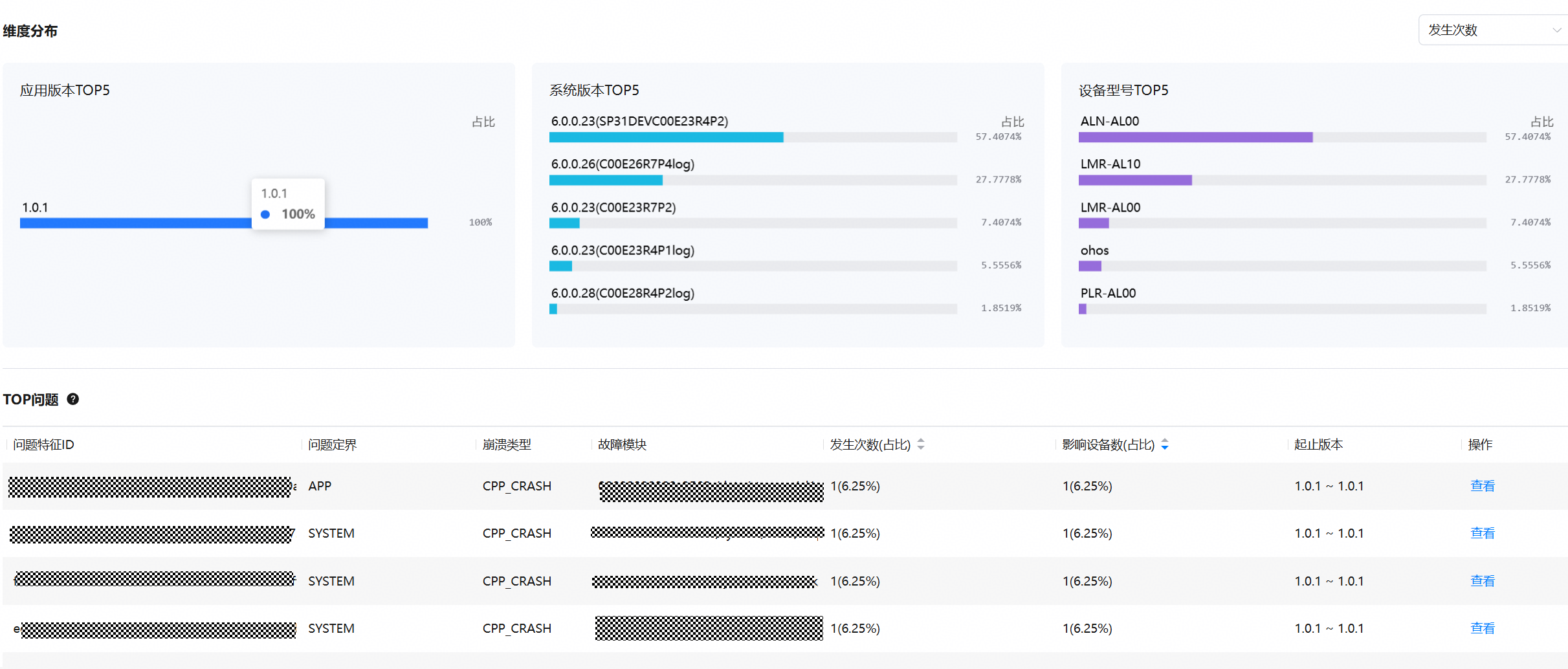The image size is (1568, 669).
Task: Click the LMR-AL00 device label
Action: tap(1110, 208)
